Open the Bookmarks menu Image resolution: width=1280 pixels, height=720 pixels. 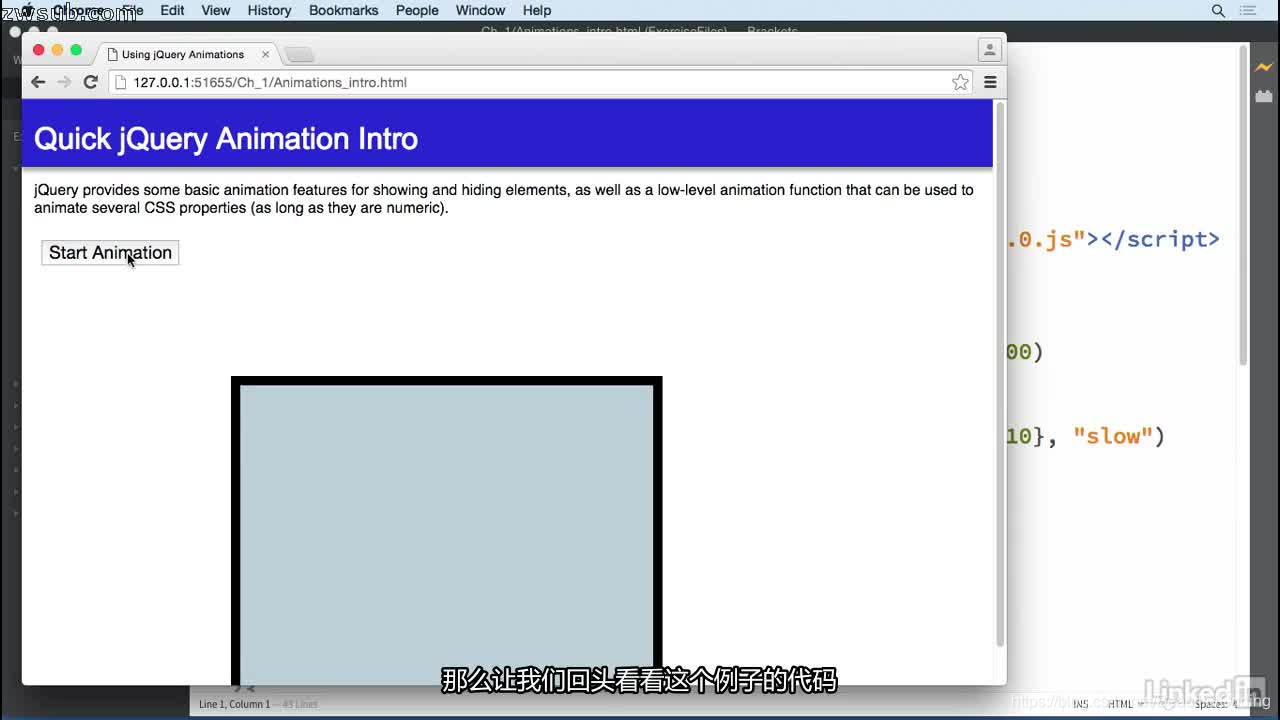tap(343, 10)
